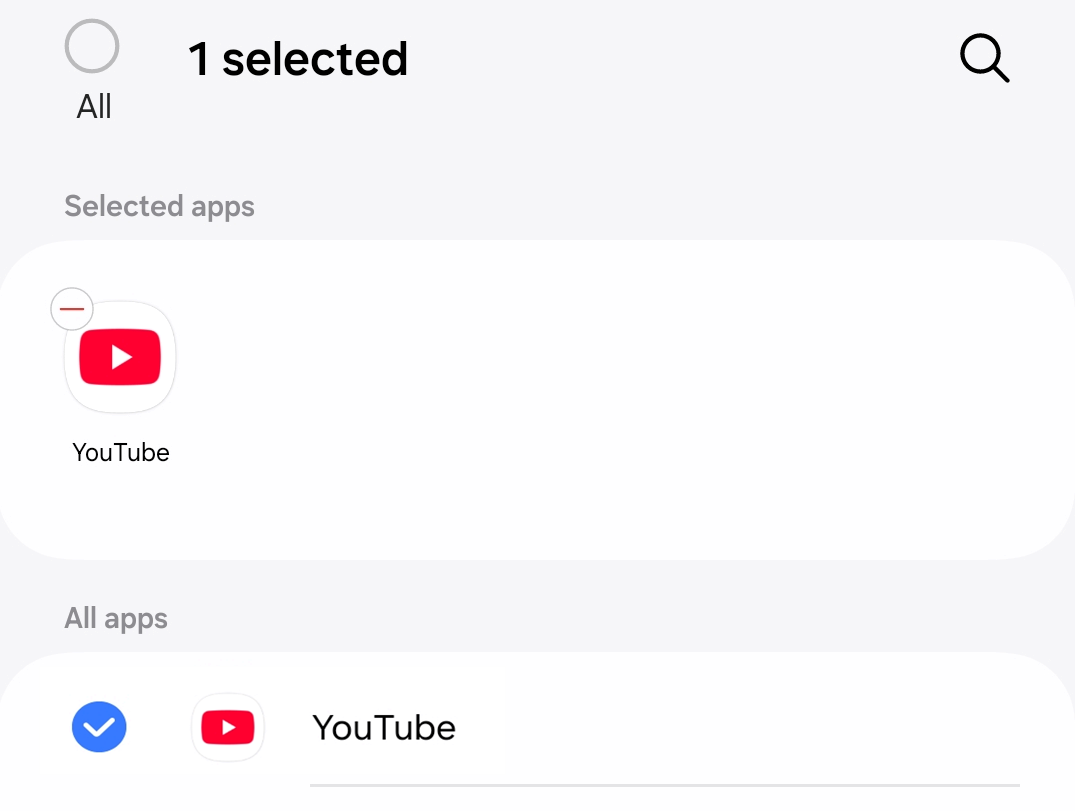Tap the Selected apps card area
The image size is (1075, 811).
[537, 400]
